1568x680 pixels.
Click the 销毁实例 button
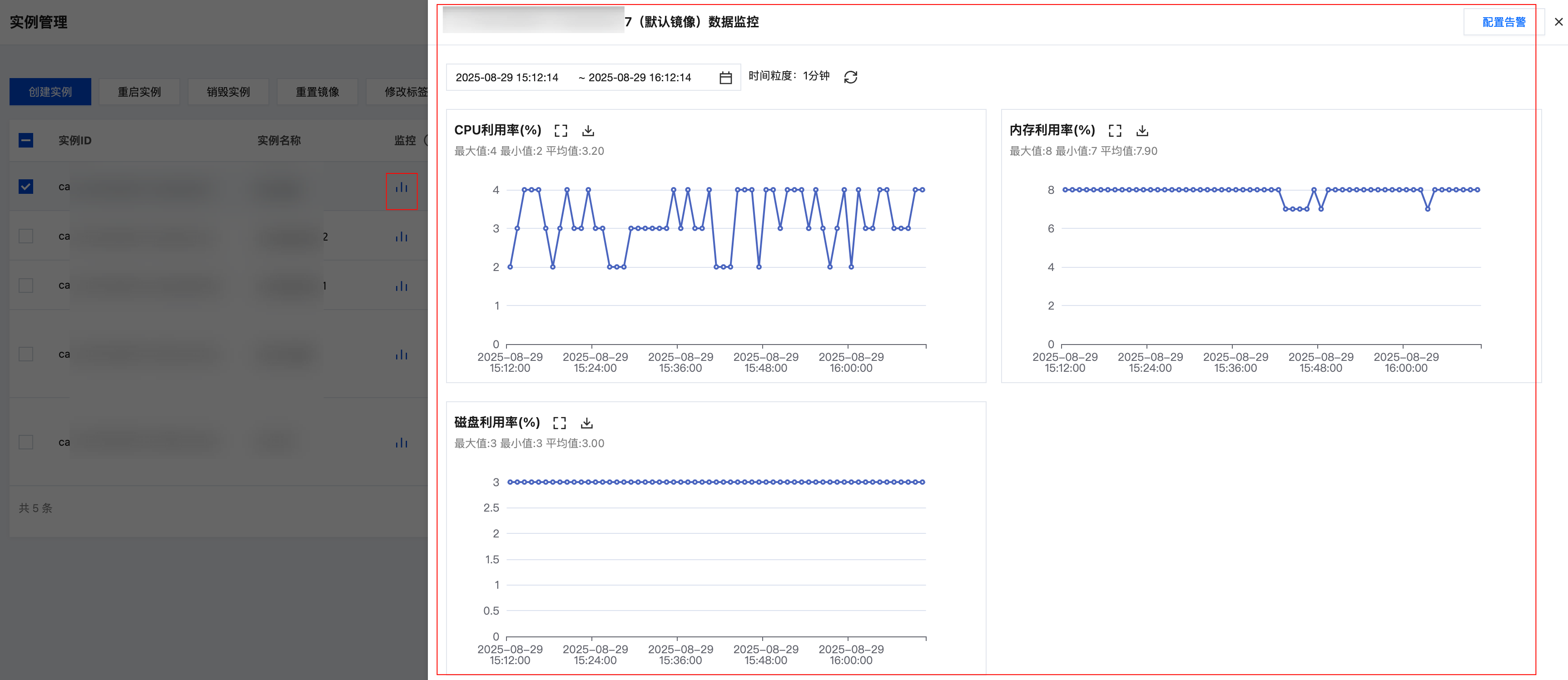coord(228,91)
